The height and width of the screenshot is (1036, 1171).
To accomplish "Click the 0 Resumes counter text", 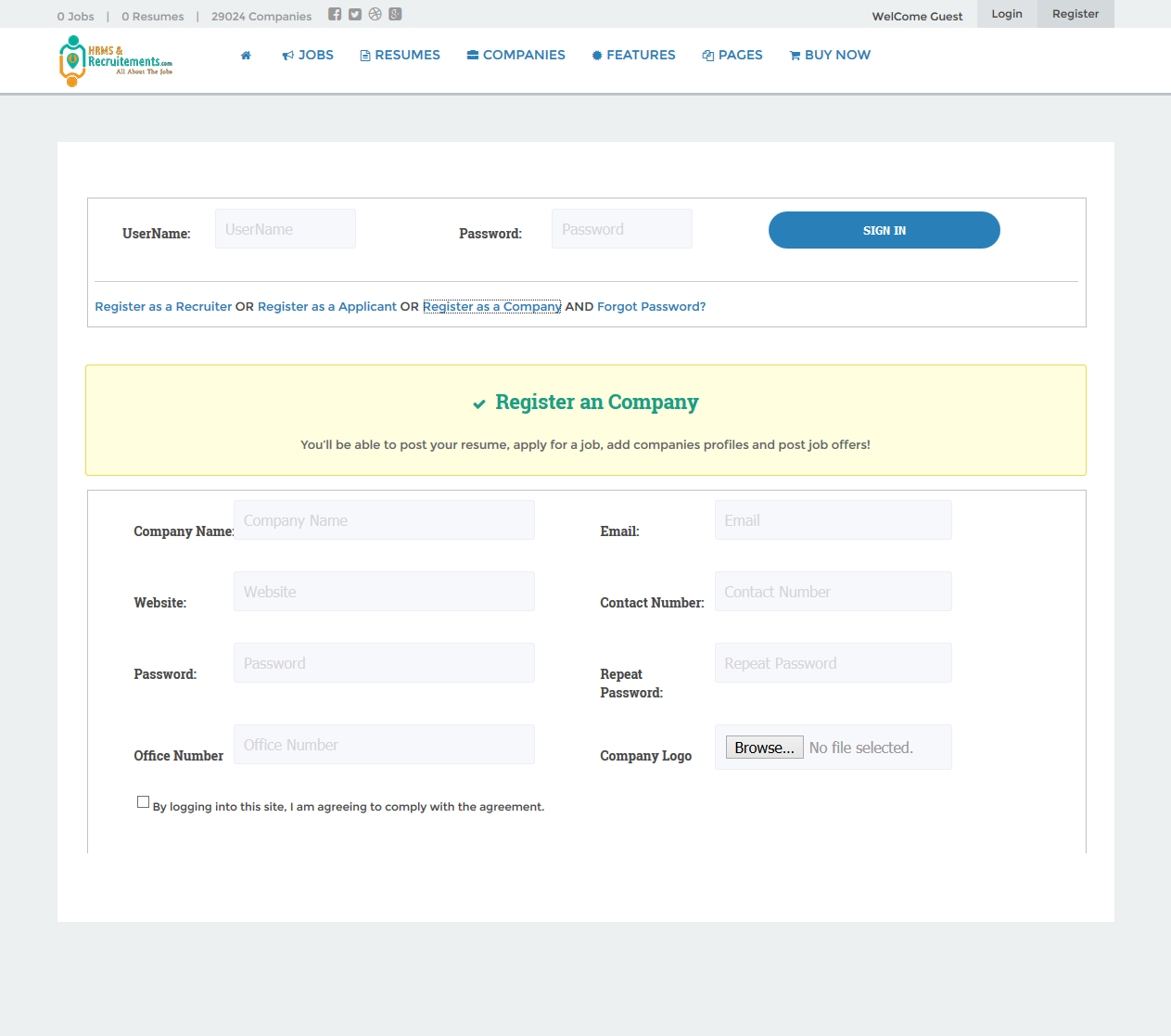I will [153, 17].
